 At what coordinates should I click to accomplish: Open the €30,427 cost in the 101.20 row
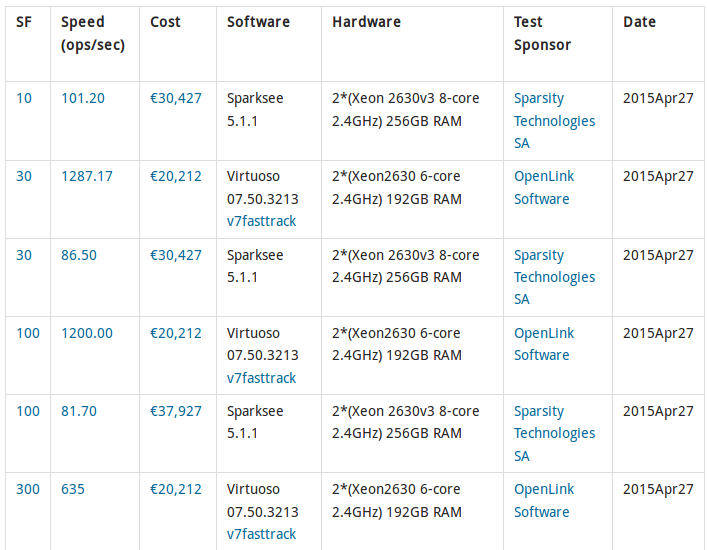(x=176, y=98)
